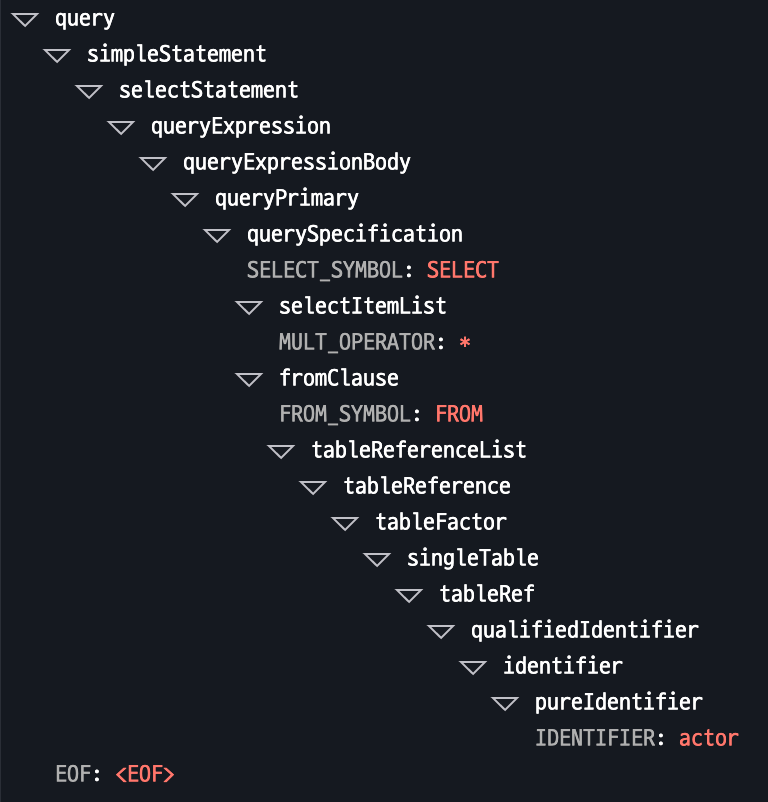The image size is (768, 802).
Task: Select the pureIdentifier node label
Action: coord(618,702)
